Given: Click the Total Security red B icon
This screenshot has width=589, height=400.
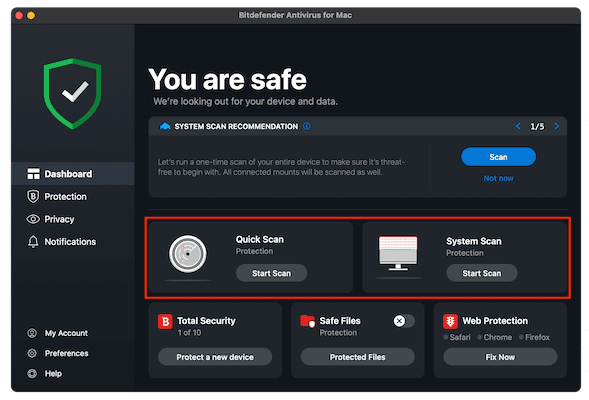Looking at the screenshot, I should pos(165,322).
